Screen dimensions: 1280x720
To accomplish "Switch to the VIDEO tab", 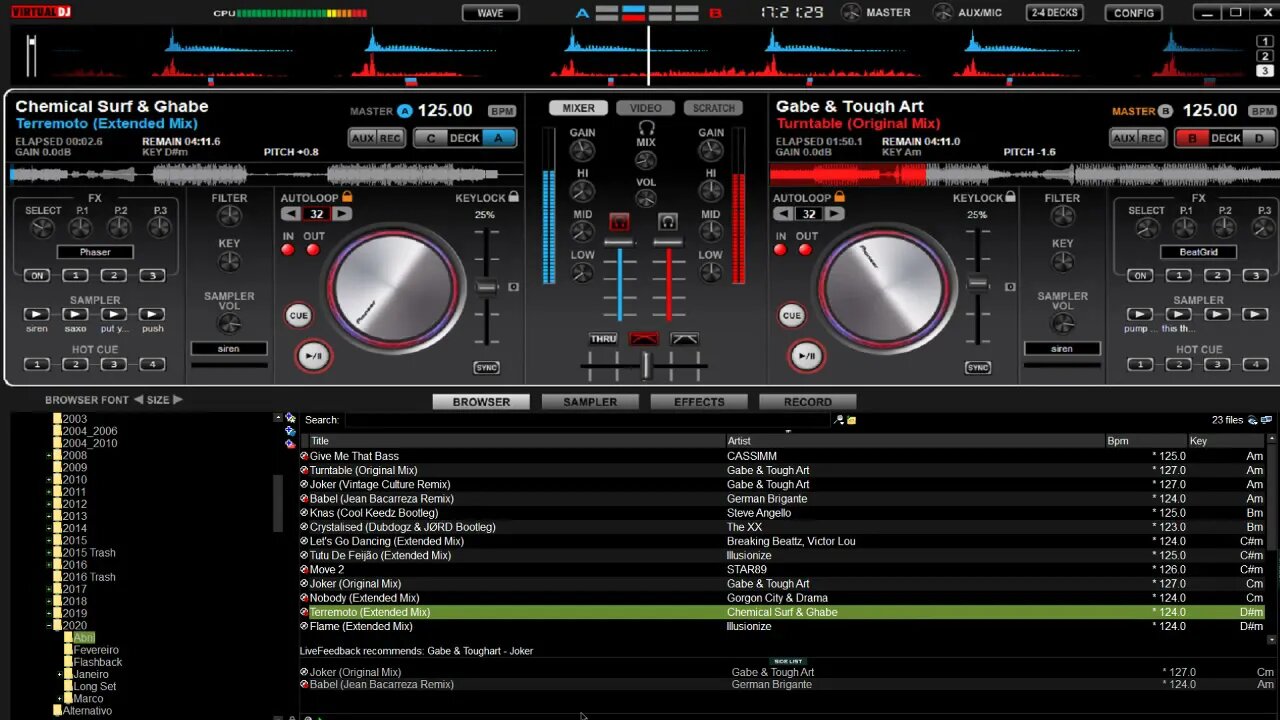I will click(646, 108).
